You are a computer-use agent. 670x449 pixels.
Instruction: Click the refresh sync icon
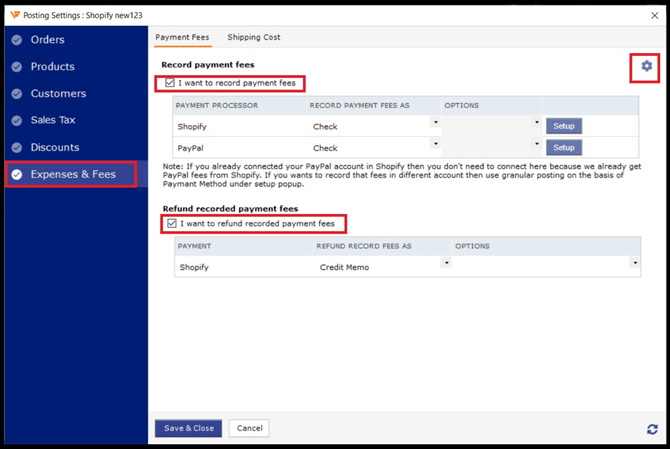point(652,429)
